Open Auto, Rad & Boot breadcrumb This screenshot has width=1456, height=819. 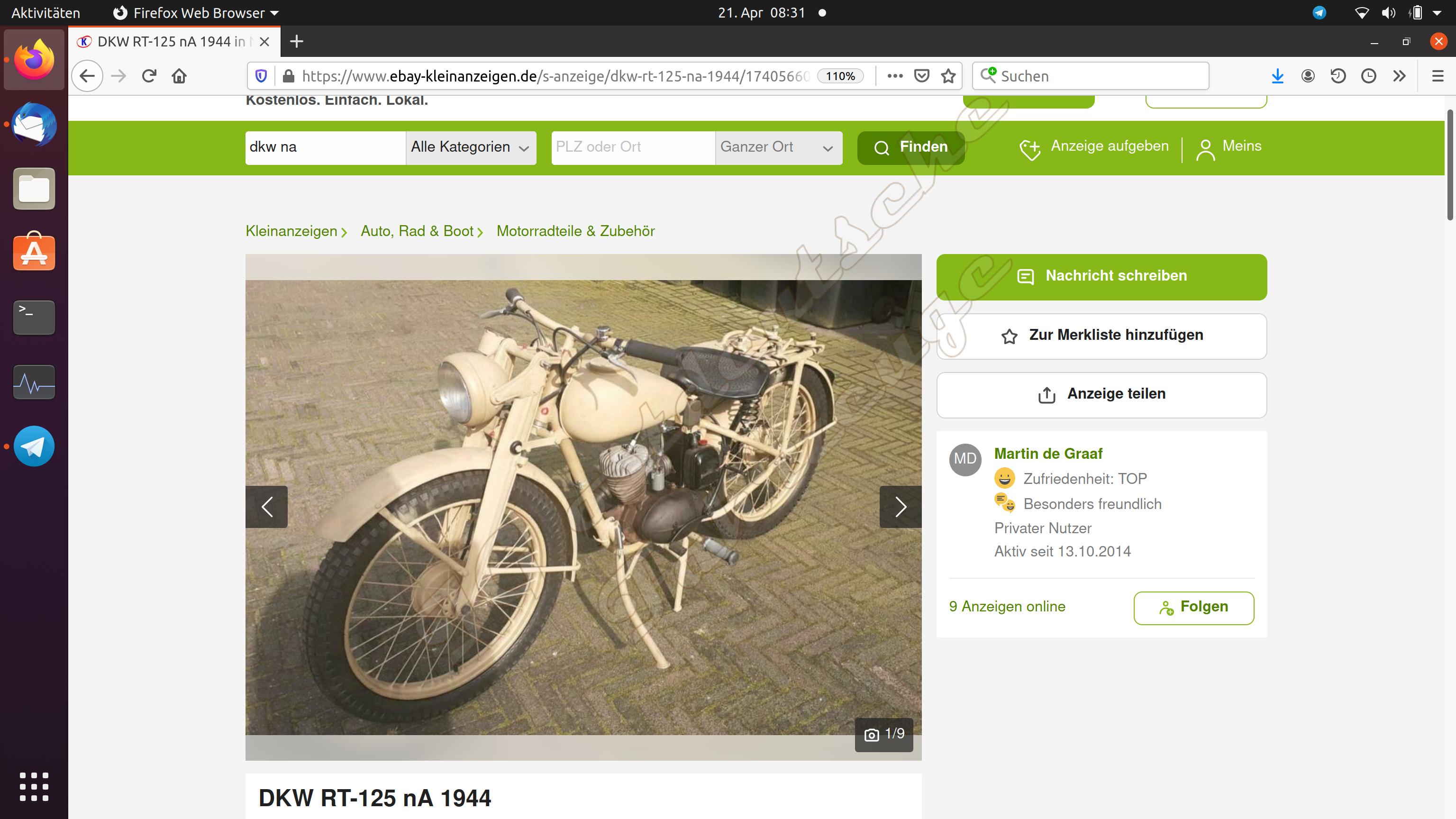pos(417,231)
